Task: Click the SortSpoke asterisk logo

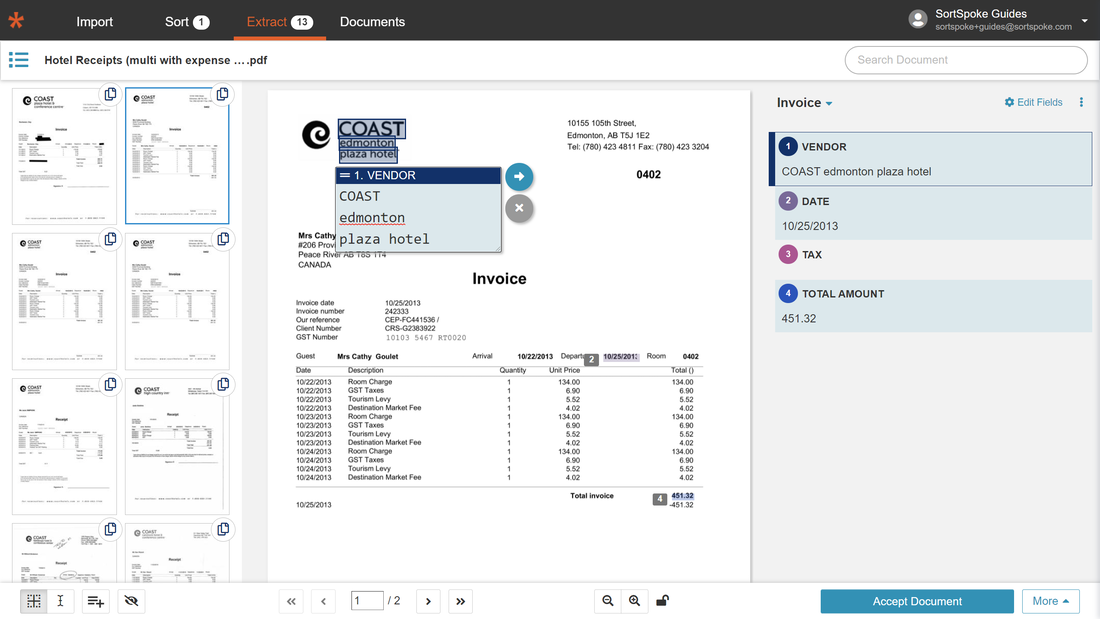Action: (x=16, y=20)
